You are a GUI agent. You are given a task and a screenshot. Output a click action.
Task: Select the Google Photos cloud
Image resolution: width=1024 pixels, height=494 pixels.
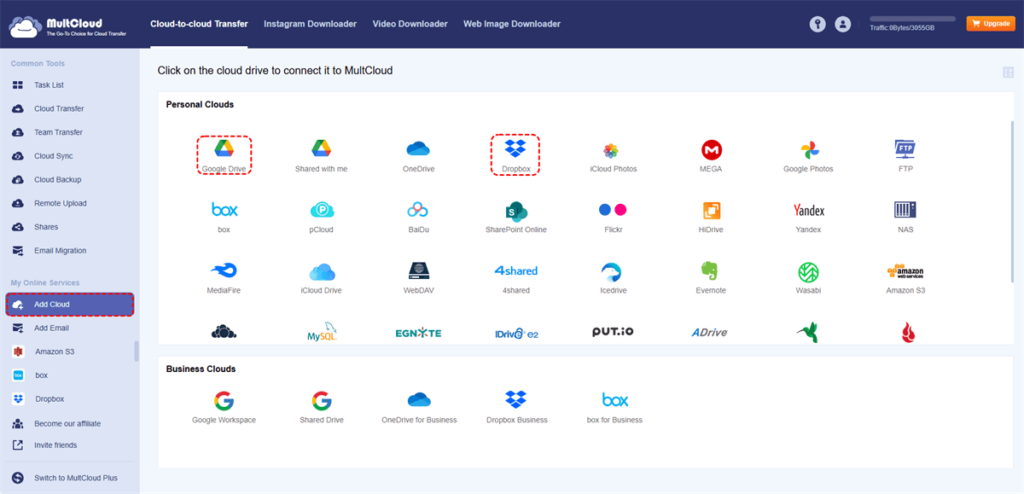(x=808, y=156)
